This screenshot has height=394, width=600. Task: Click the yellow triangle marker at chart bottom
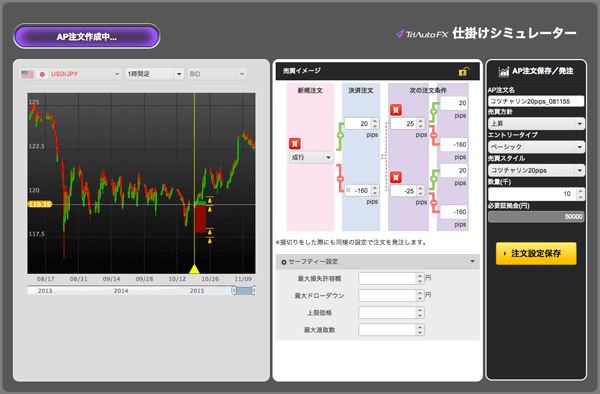tap(194, 269)
